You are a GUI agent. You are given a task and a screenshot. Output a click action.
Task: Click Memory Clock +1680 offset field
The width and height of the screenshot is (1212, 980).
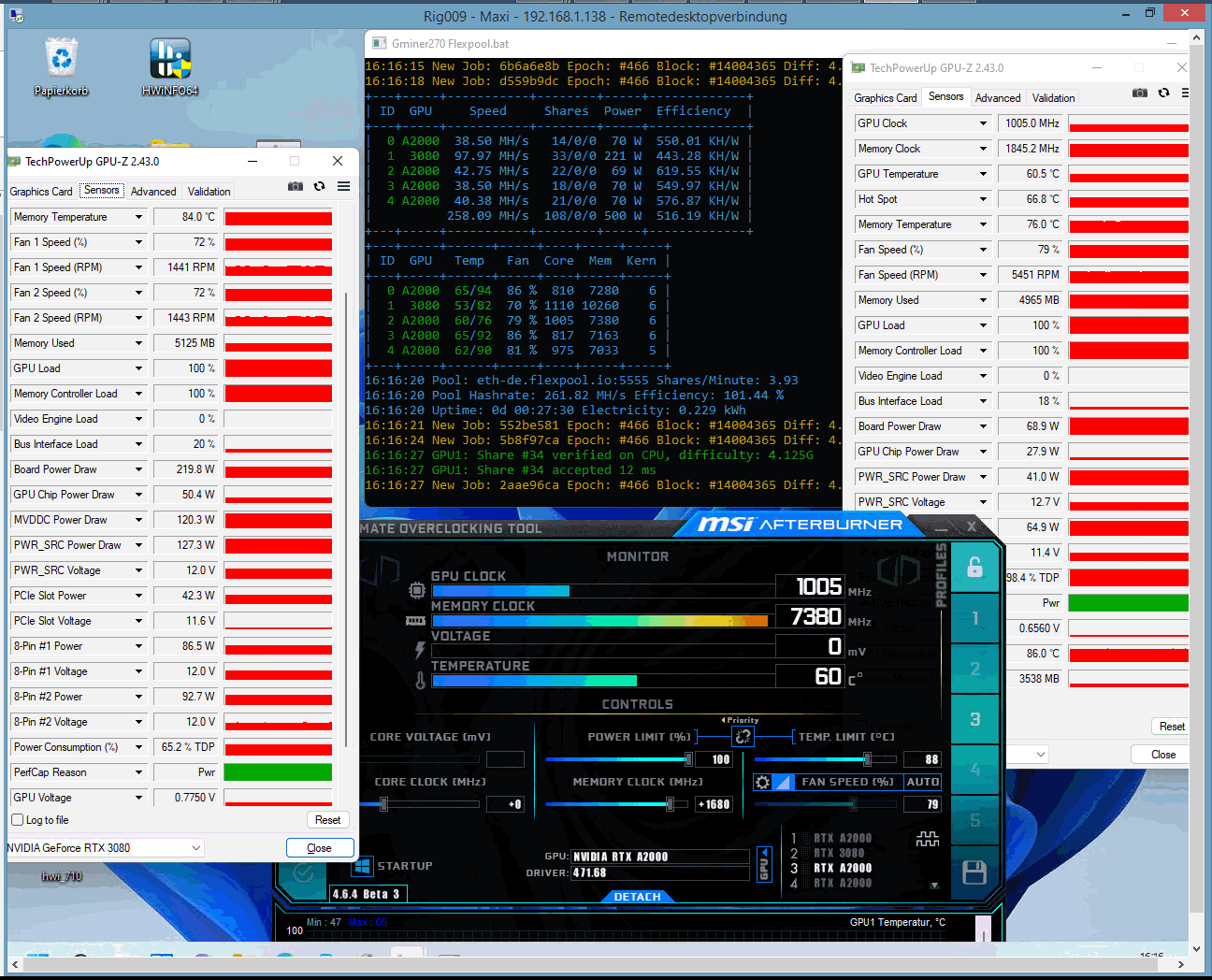tap(714, 804)
